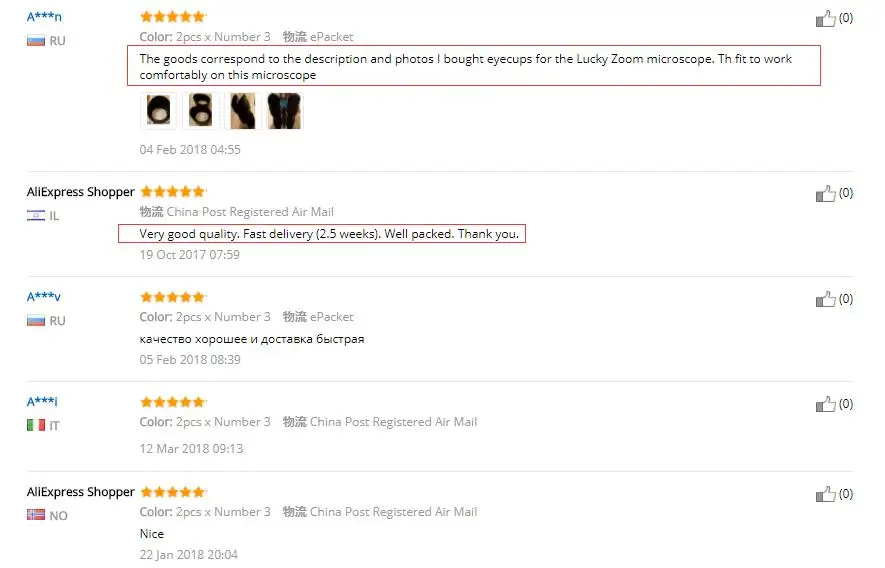Open the profile of reviewer A***i
The width and height of the screenshot is (885, 568).
(x=42, y=402)
